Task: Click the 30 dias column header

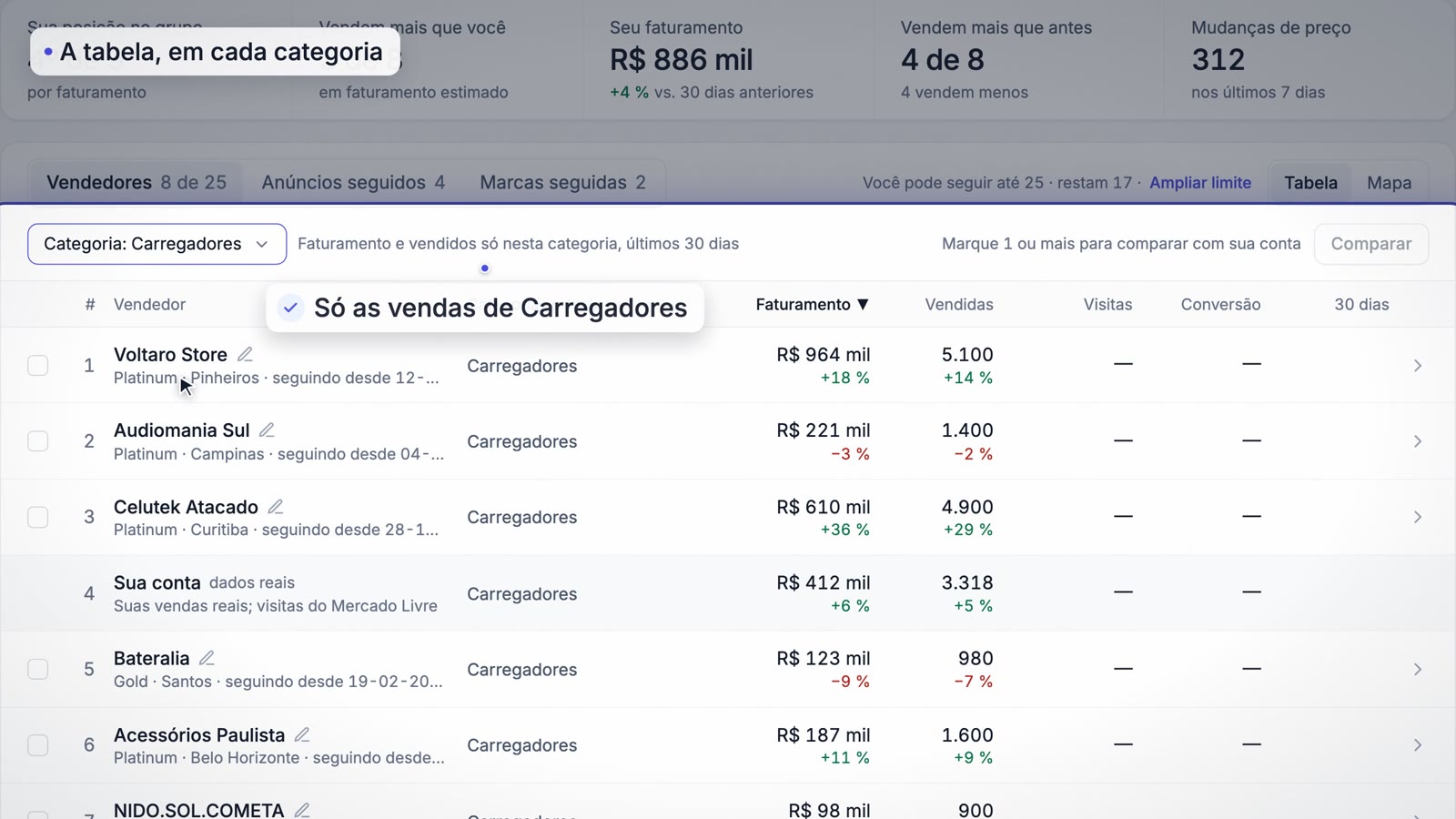Action: (1361, 305)
